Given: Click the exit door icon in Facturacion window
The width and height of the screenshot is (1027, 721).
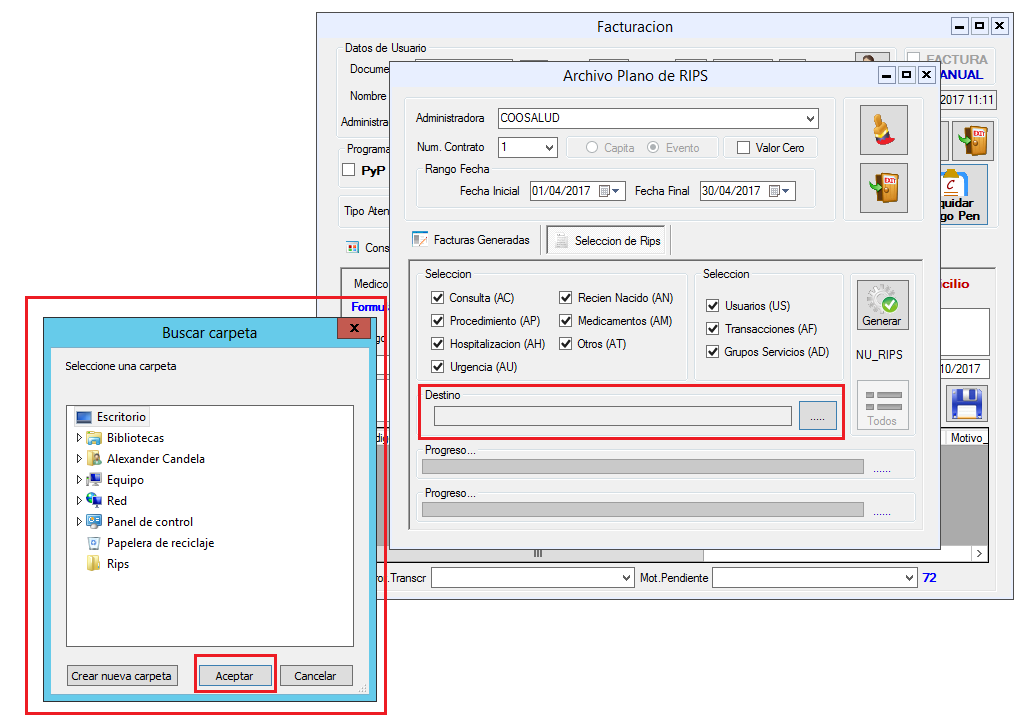Looking at the screenshot, I should 972,141.
